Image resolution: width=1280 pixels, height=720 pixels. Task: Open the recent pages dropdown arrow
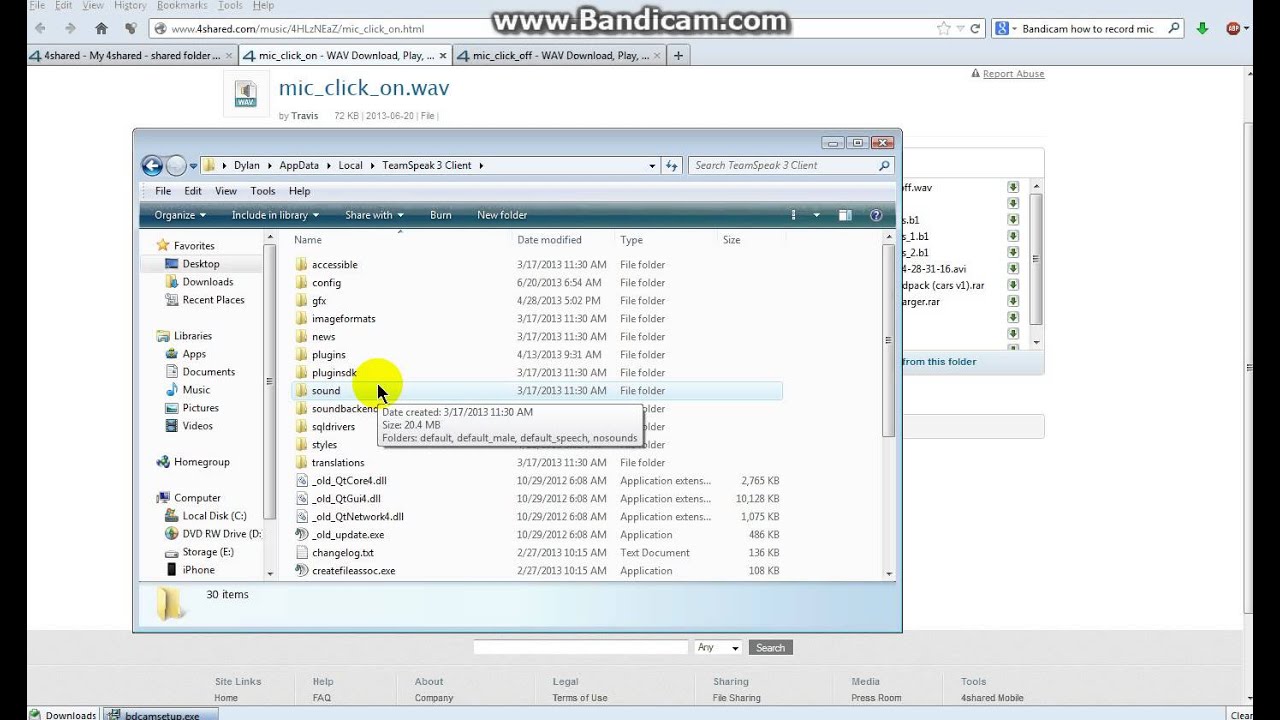(193, 166)
